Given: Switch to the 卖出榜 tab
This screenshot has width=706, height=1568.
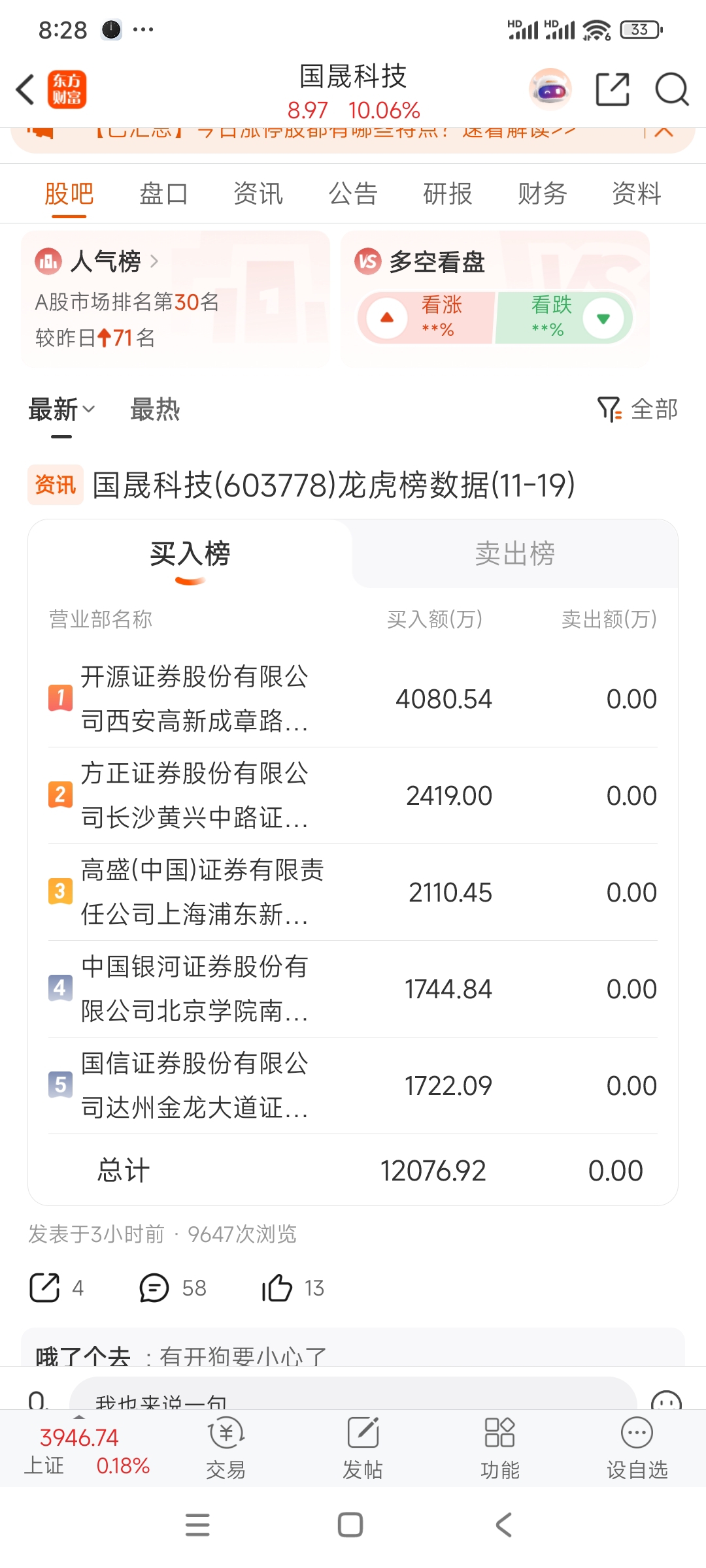Looking at the screenshot, I should tap(514, 554).
